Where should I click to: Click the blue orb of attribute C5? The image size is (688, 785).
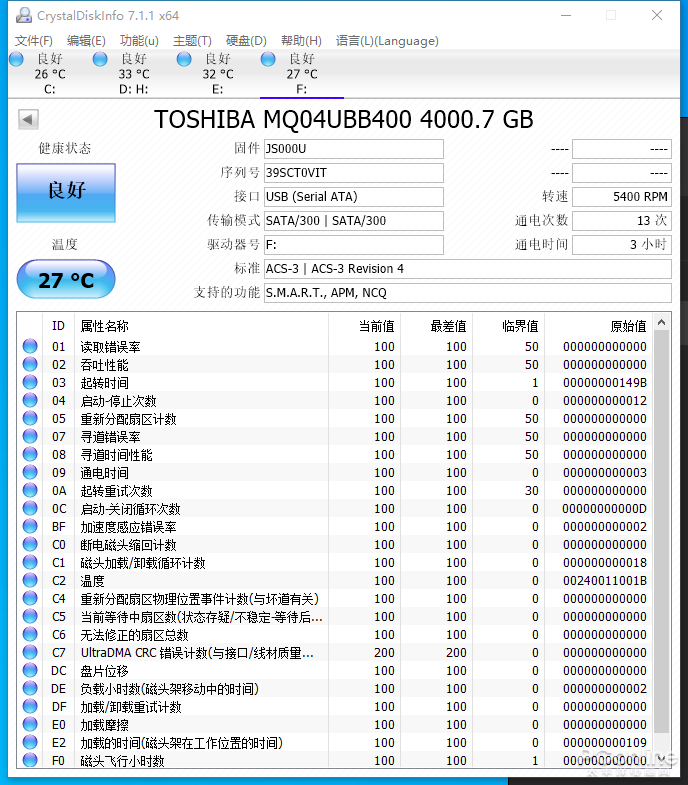coord(30,616)
